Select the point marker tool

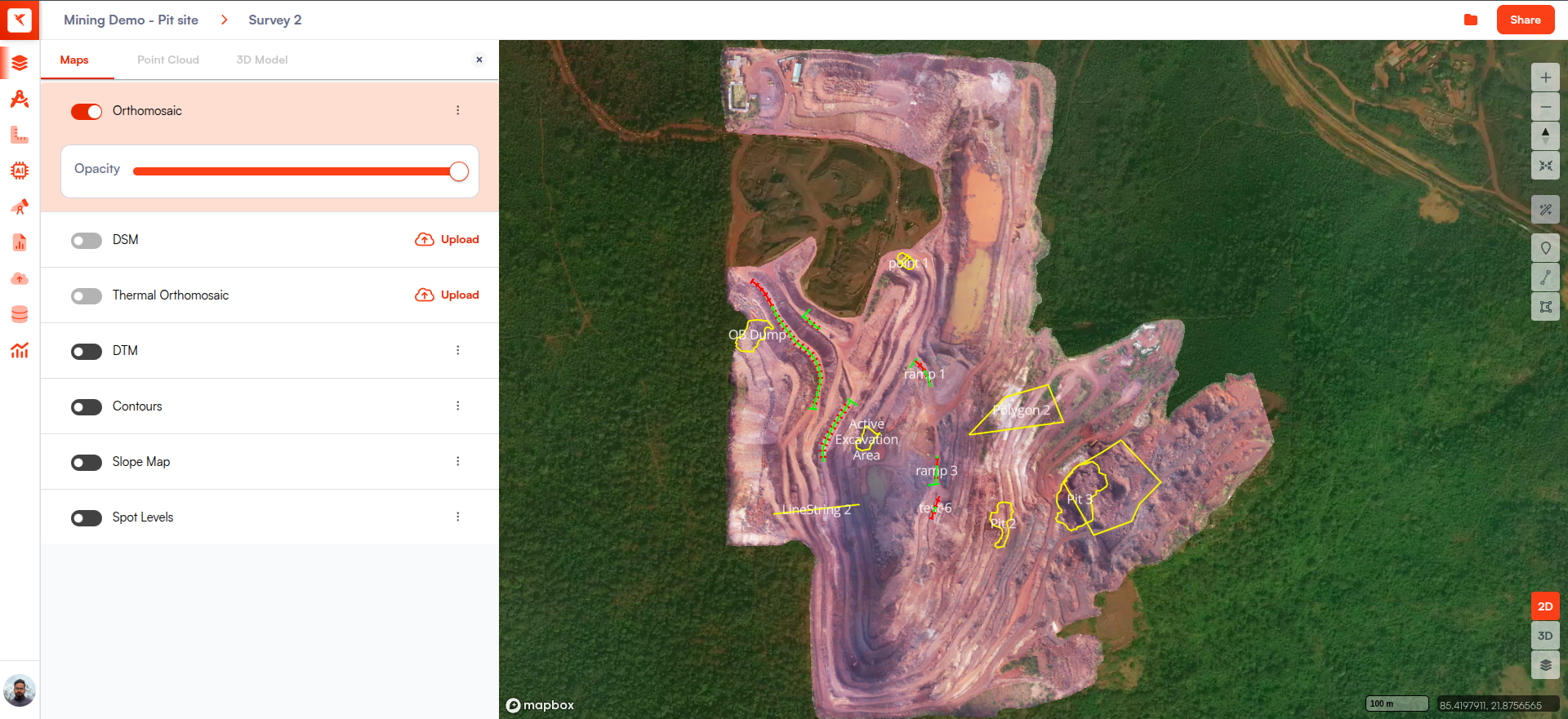click(1545, 248)
